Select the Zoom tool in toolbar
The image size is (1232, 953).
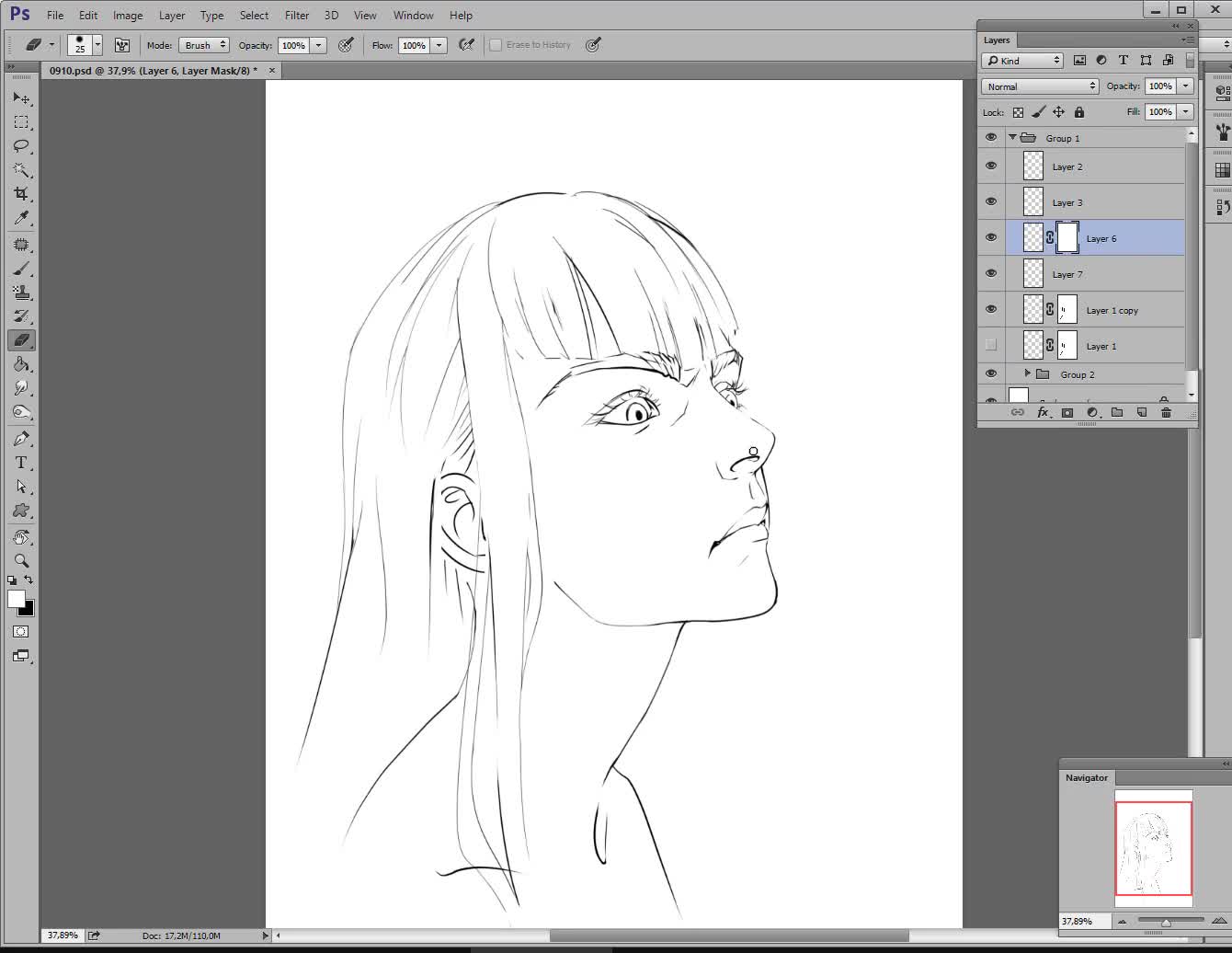click(x=21, y=560)
